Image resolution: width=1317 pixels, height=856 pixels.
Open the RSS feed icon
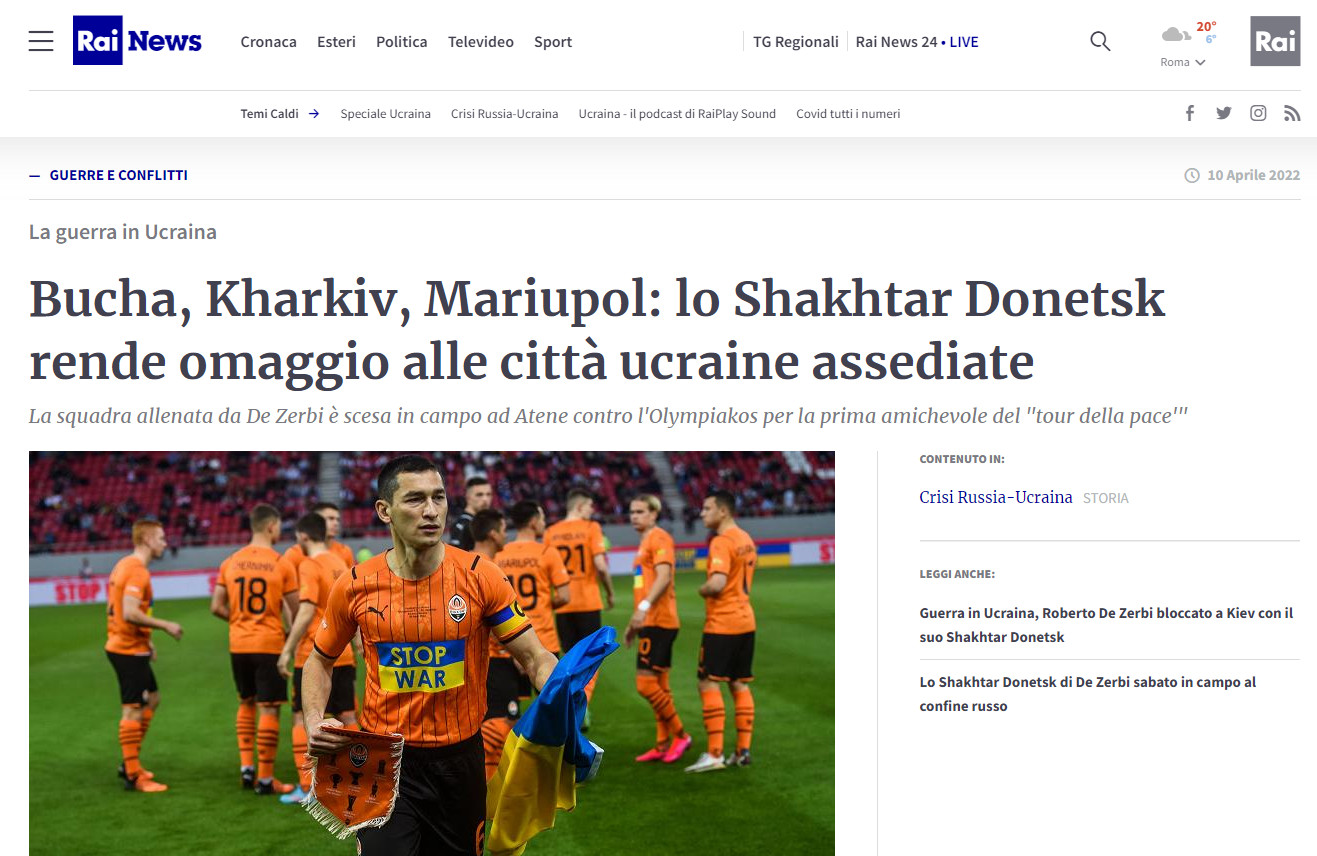tap(1292, 114)
